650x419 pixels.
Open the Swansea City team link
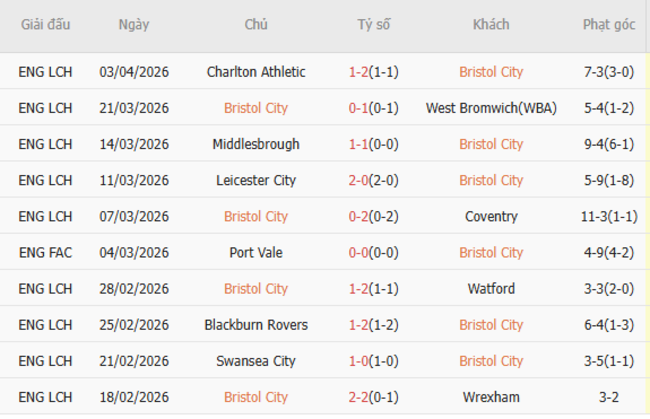pos(256,361)
